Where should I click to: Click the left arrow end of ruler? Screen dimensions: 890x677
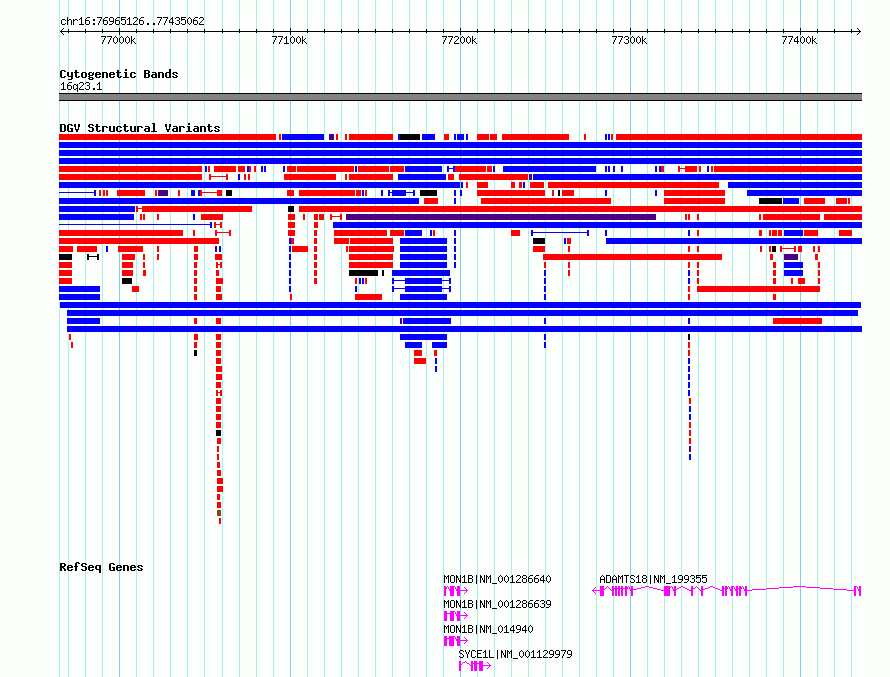point(62,32)
